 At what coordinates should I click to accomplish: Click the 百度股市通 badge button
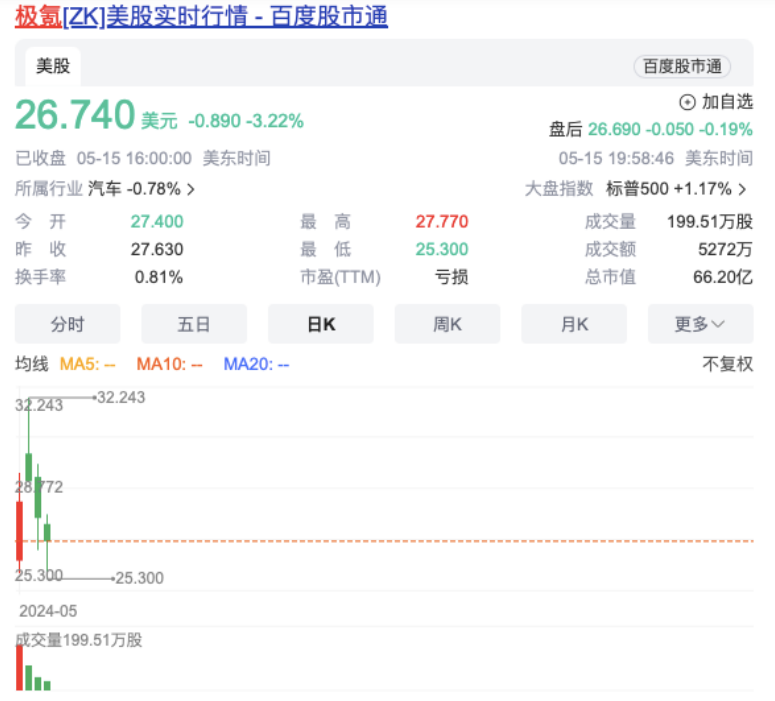(682, 66)
